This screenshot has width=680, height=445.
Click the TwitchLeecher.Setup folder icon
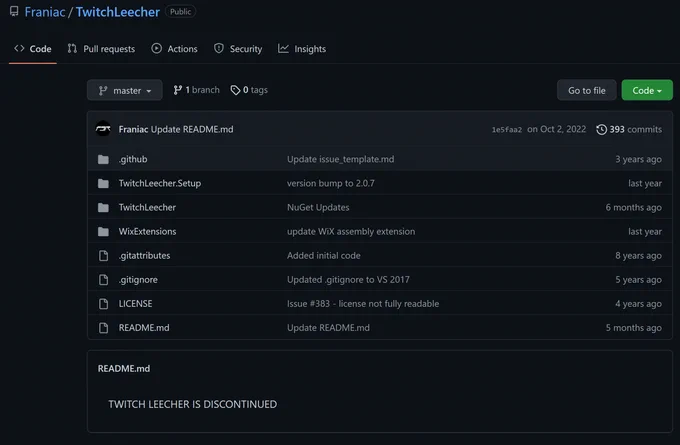pyautogui.click(x=103, y=183)
